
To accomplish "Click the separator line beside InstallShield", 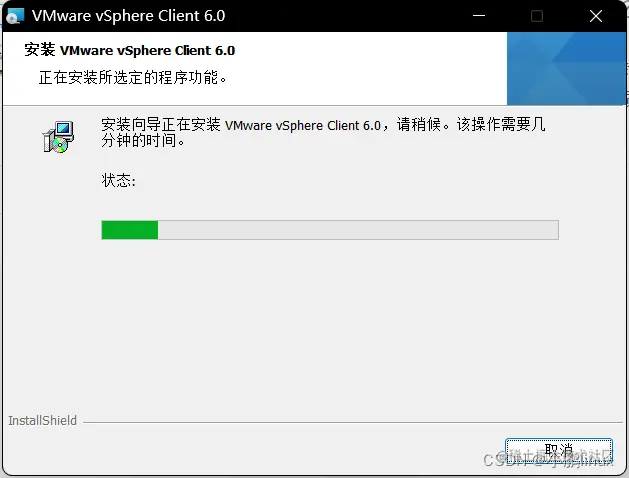I will pyautogui.click(x=353, y=422).
